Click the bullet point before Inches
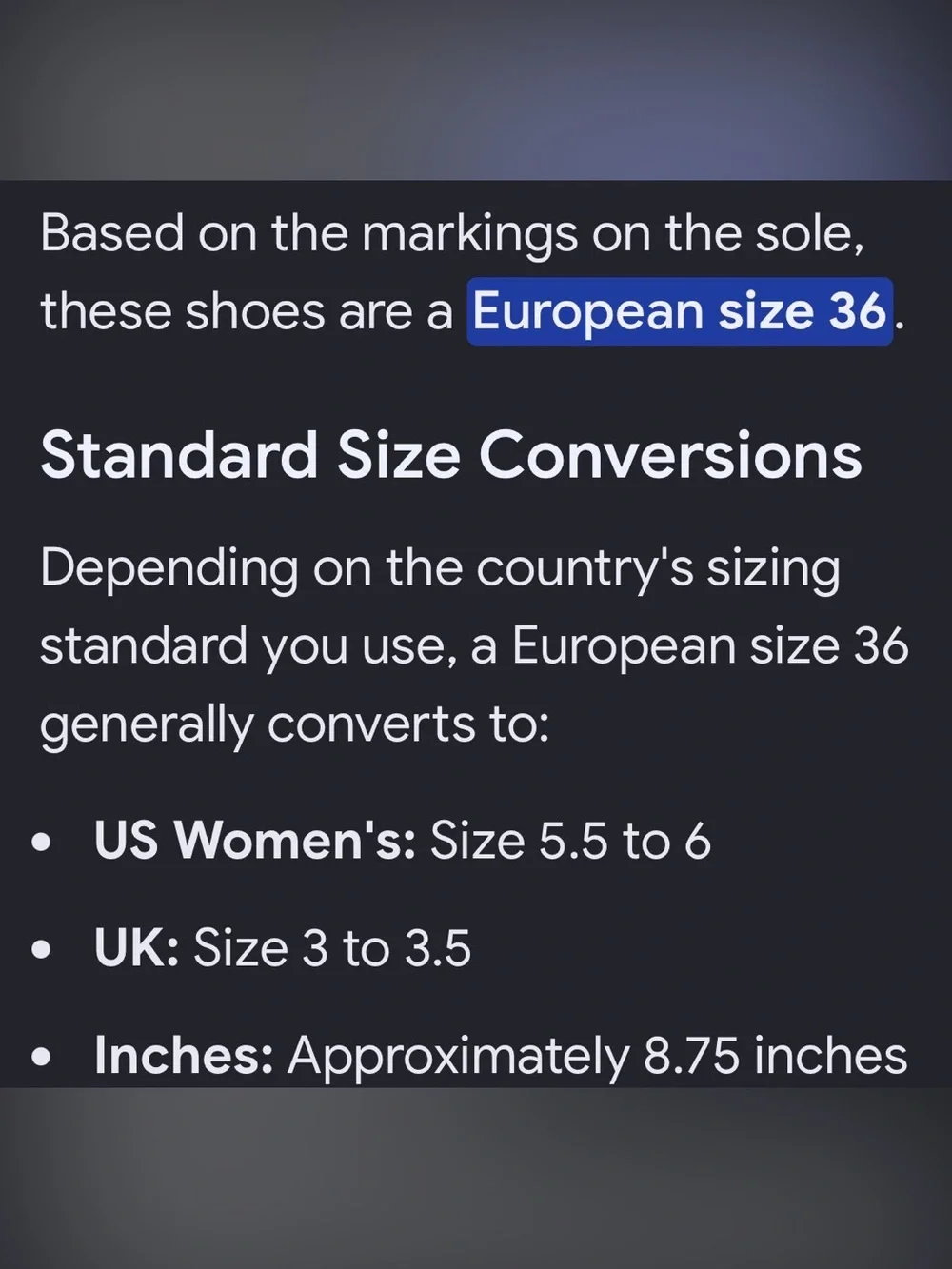952x1269 pixels. coord(41,1057)
